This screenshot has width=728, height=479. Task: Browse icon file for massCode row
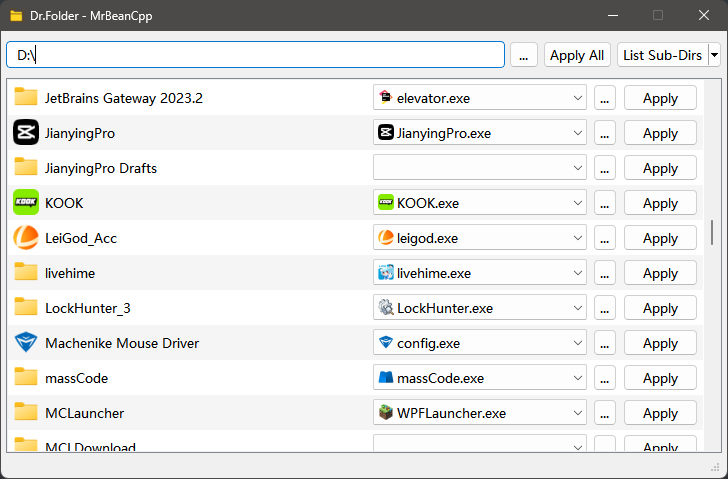pyautogui.click(x=604, y=378)
